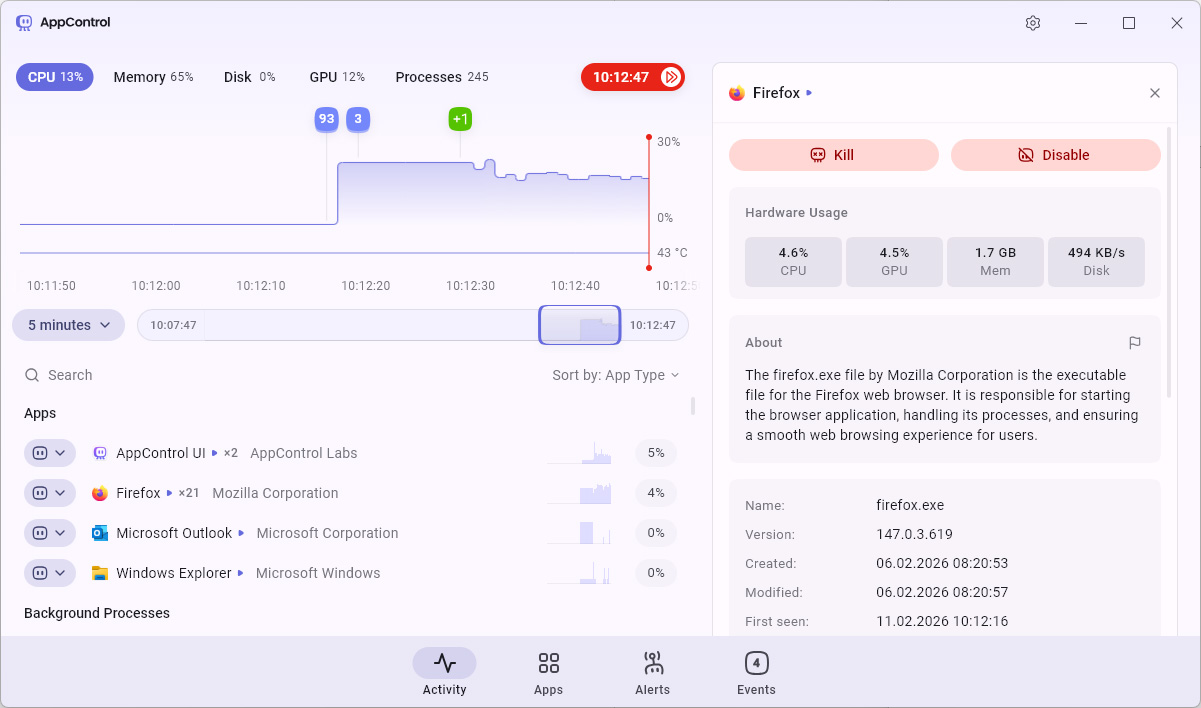Open the Events tab
This screenshot has height=708, width=1201.
point(756,672)
